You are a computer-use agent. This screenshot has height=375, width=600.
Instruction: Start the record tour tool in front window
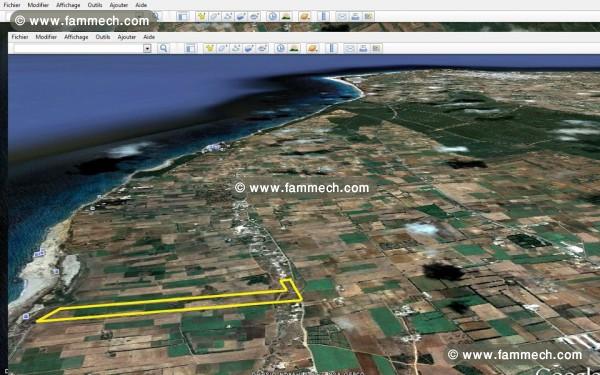click(262, 48)
